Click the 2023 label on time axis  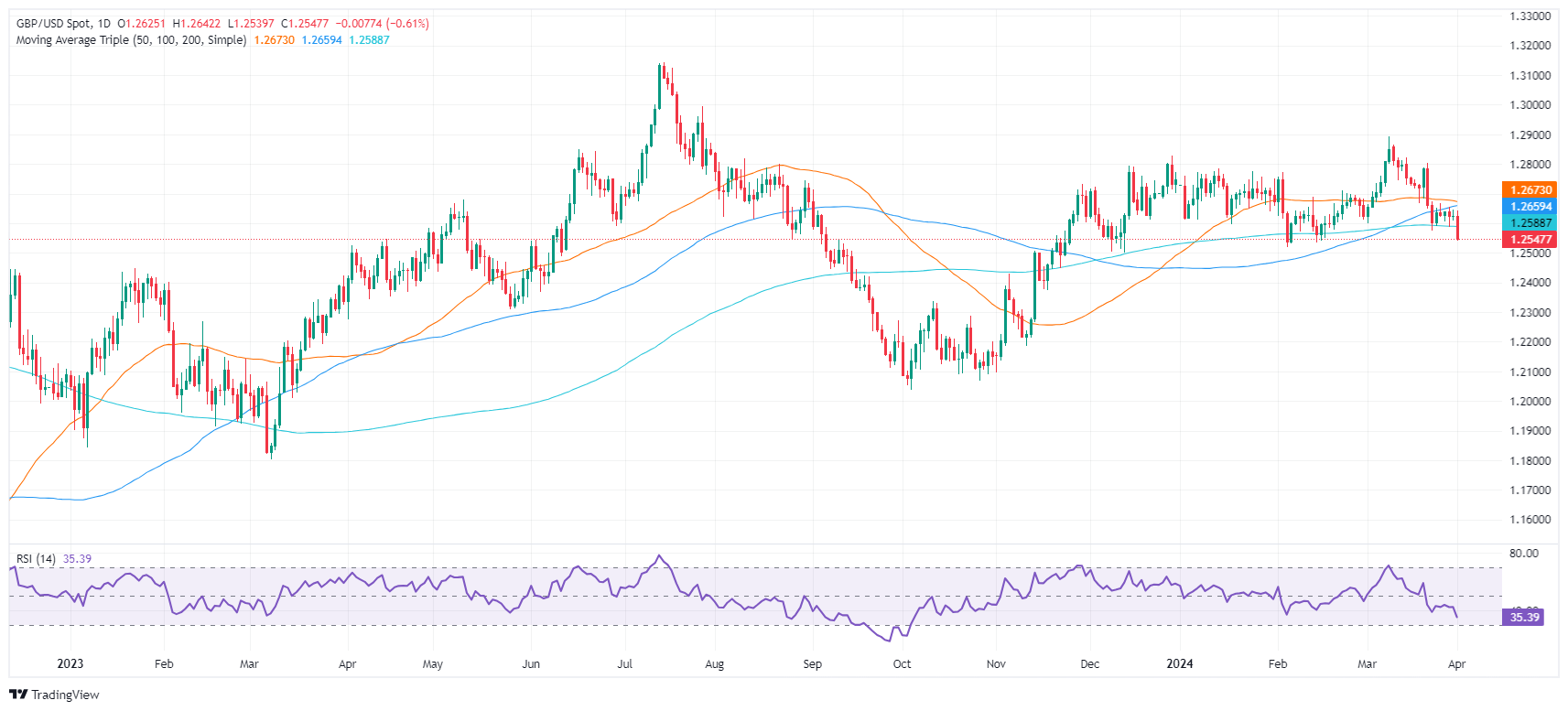(x=70, y=664)
